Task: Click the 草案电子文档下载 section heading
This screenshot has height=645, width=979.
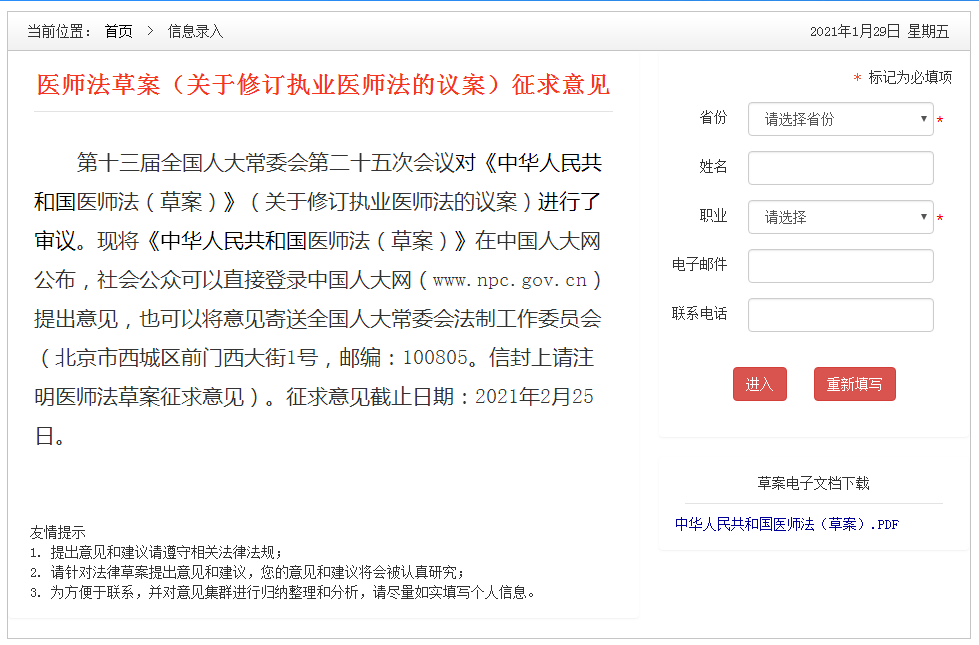Action: coord(814,482)
